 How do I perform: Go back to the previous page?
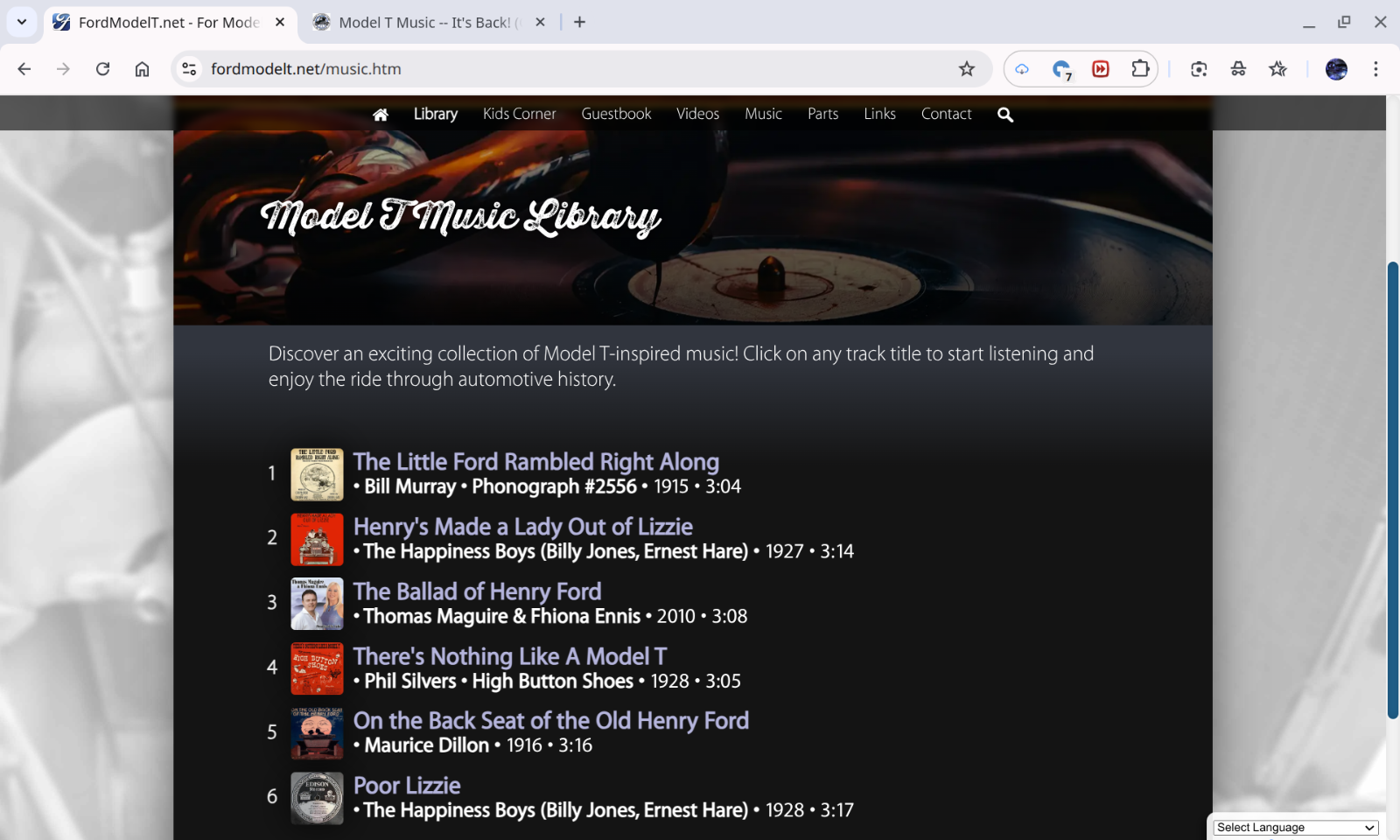[24, 69]
